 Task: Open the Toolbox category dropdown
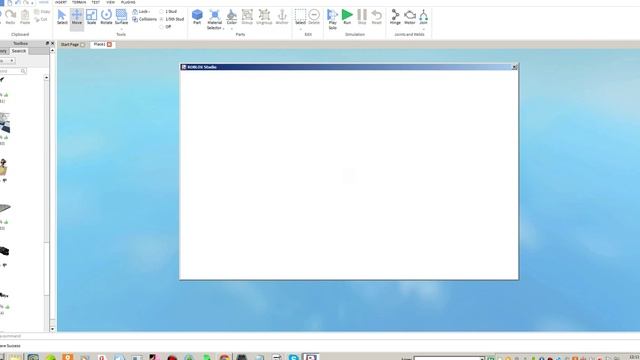12,61
